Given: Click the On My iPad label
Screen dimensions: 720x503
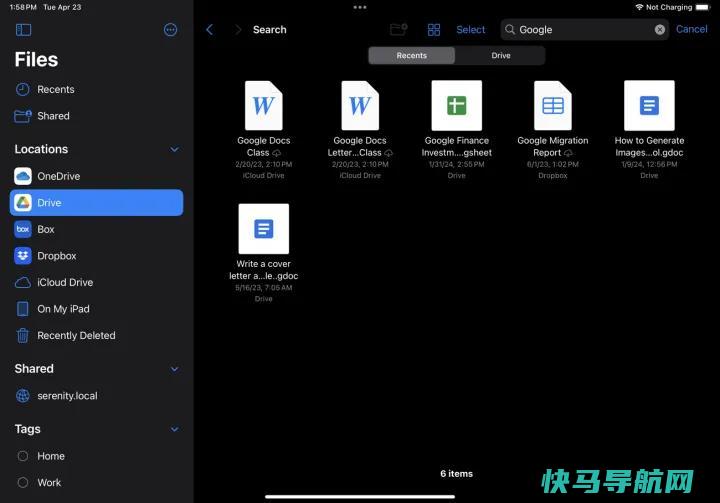Looking at the screenshot, I should [63, 309].
